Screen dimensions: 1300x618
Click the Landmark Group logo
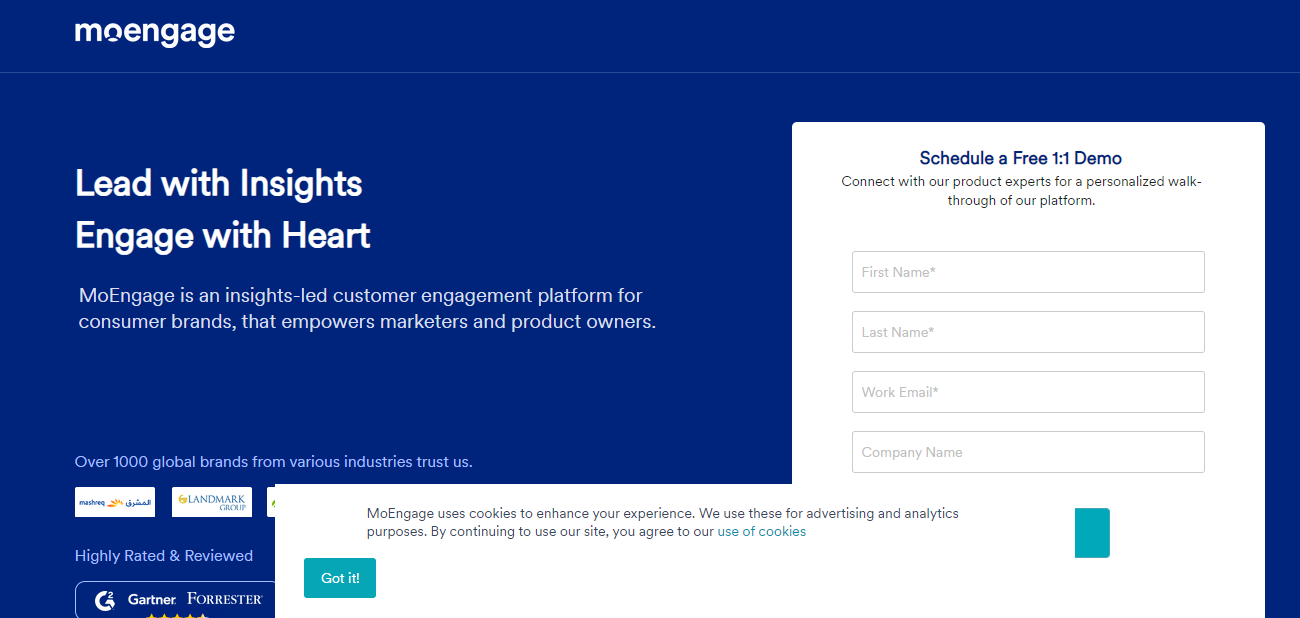tap(212, 502)
